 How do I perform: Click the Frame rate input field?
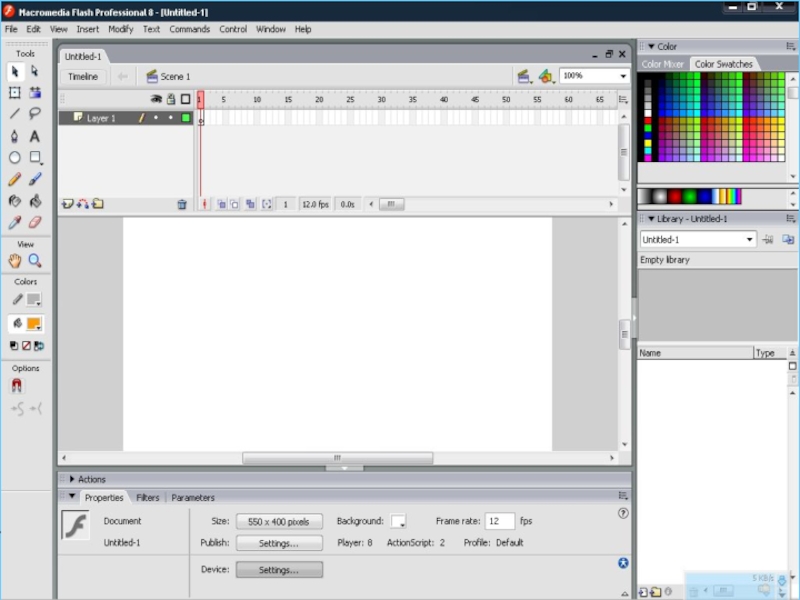499,521
